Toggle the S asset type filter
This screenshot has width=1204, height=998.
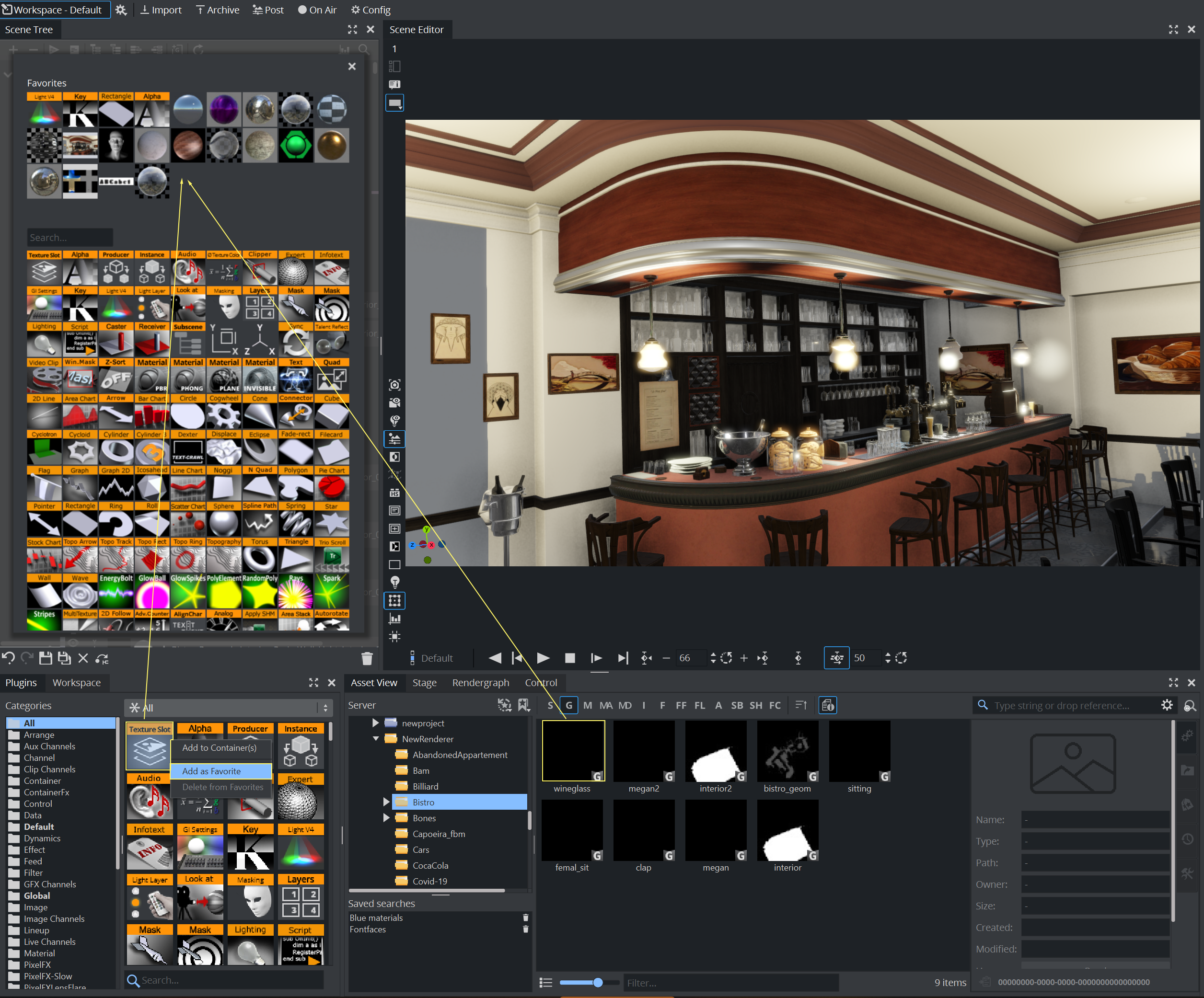coord(550,706)
